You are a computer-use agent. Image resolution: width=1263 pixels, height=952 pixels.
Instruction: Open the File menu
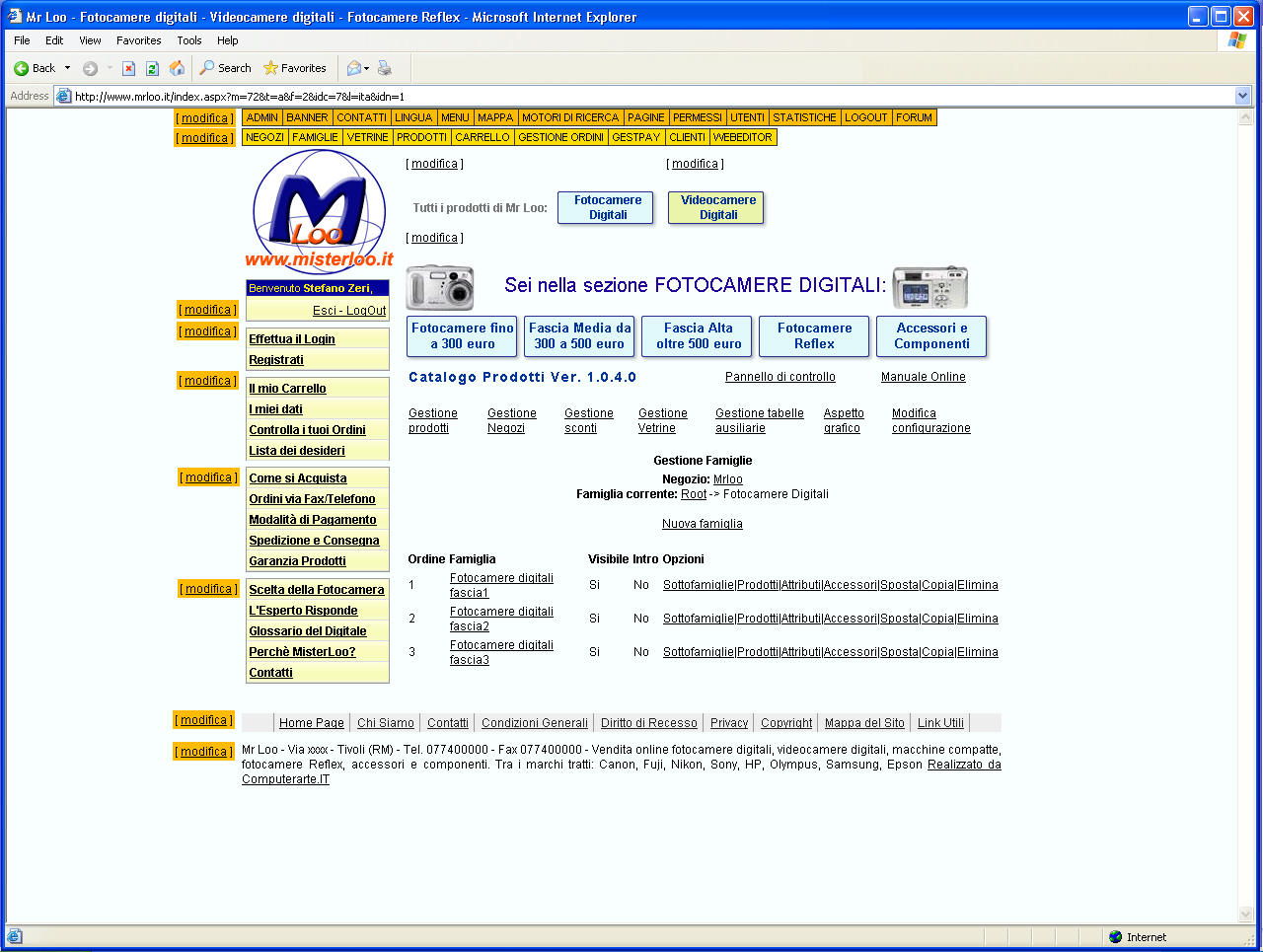22,40
